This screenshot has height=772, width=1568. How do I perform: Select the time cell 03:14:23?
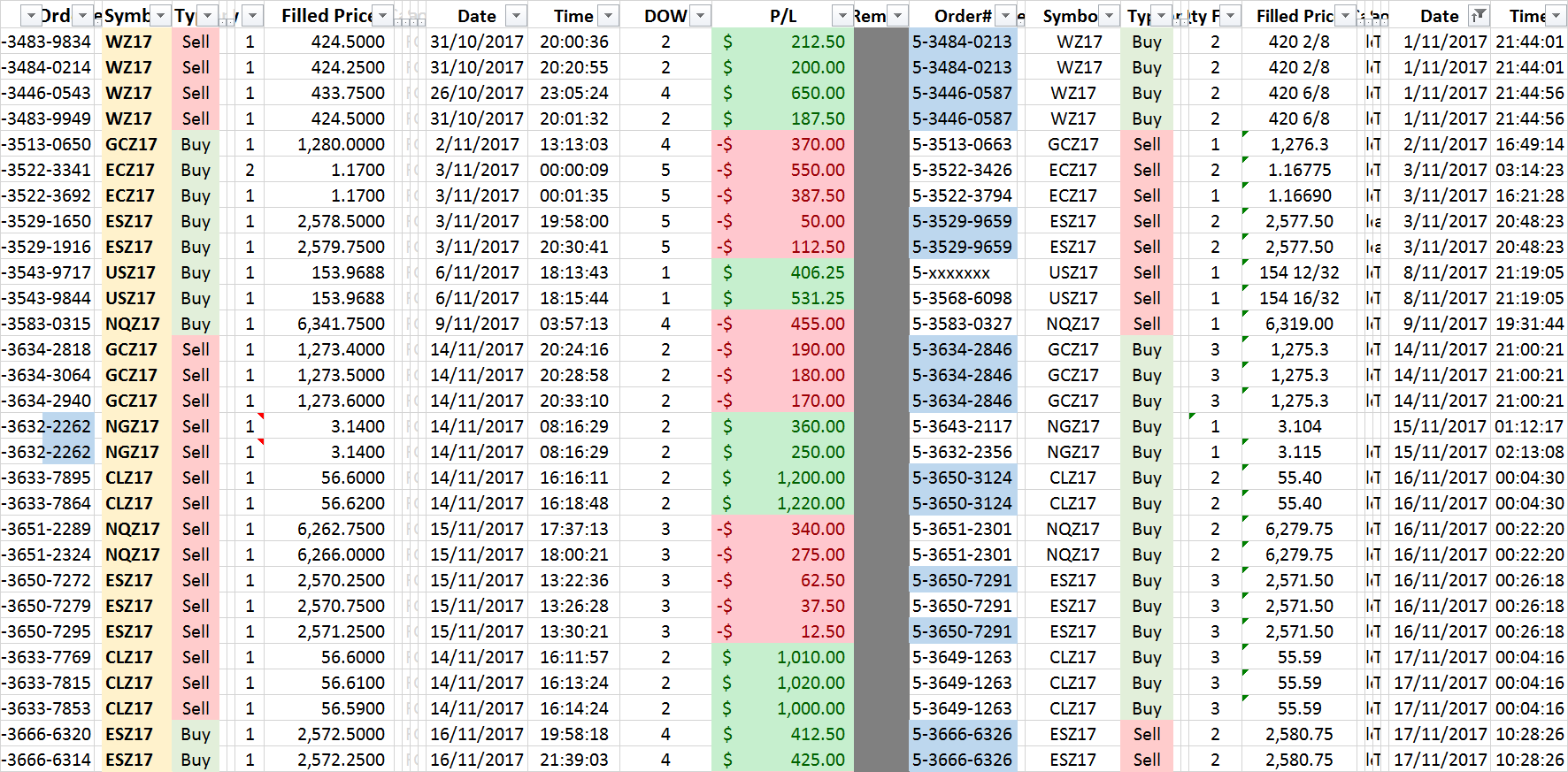1530,170
